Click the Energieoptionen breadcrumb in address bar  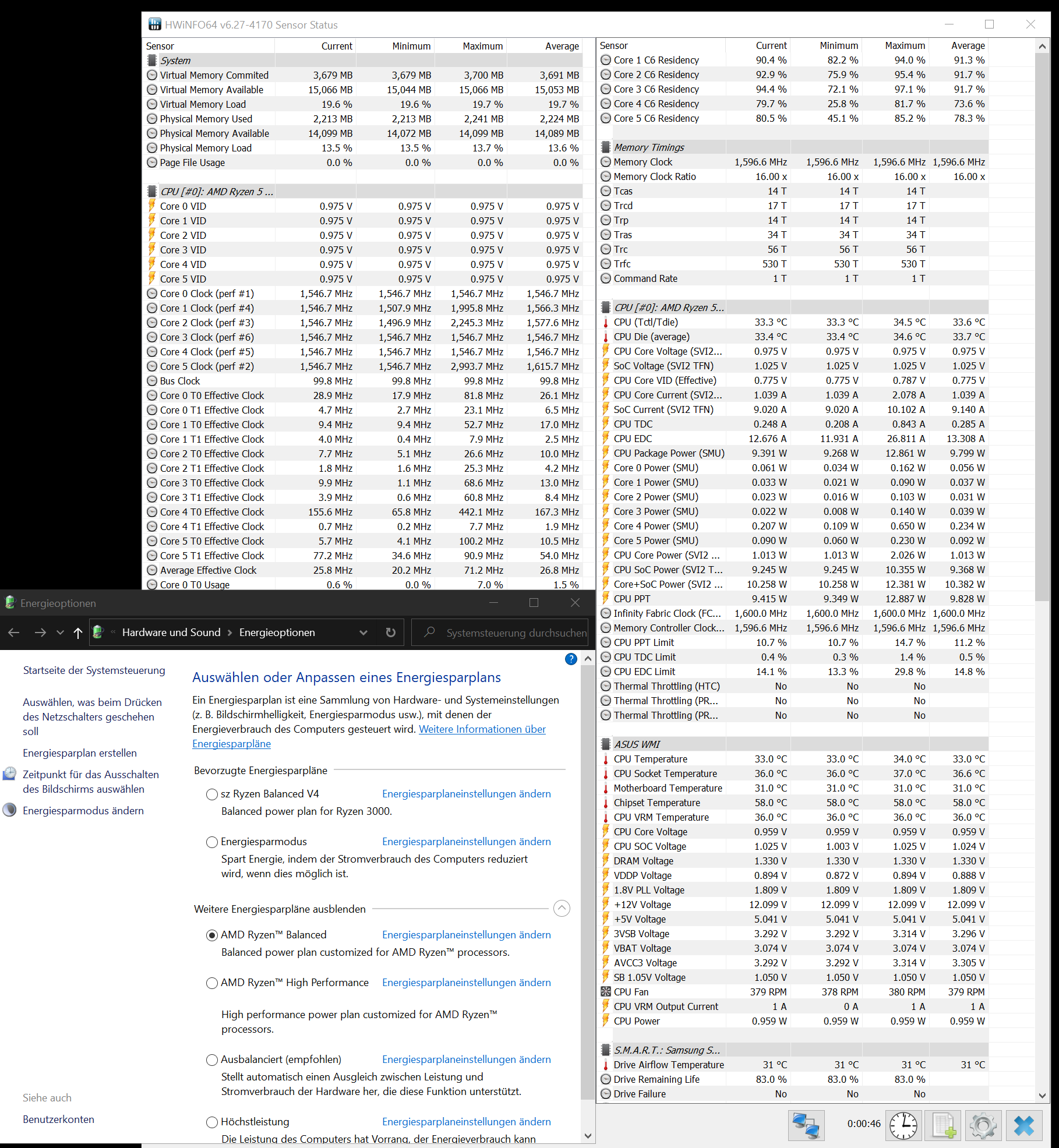pos(277,633)
